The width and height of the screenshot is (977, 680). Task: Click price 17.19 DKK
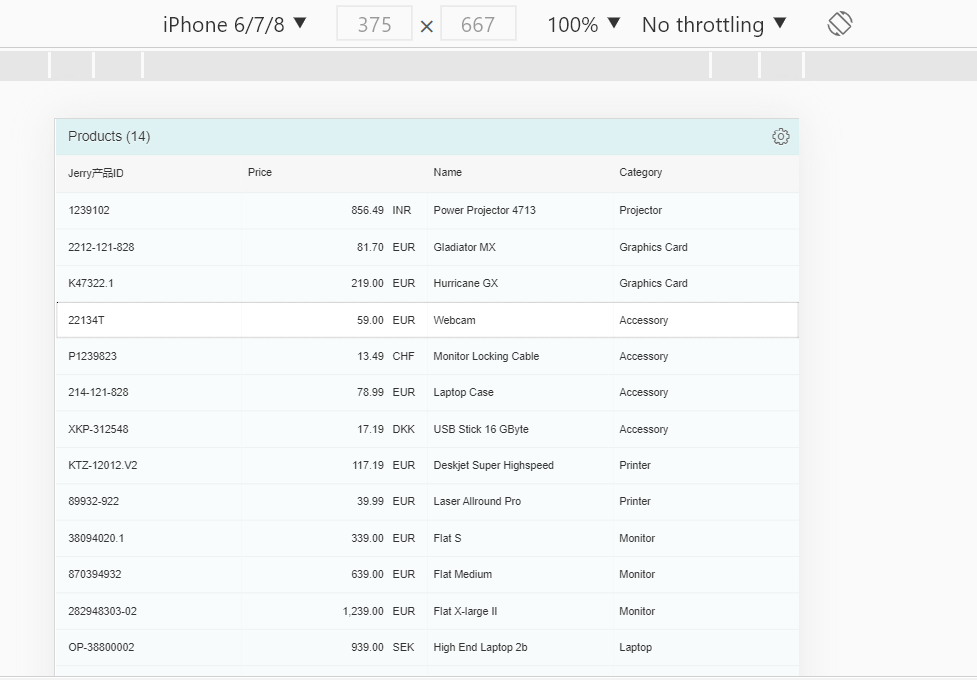pos(386,429)
